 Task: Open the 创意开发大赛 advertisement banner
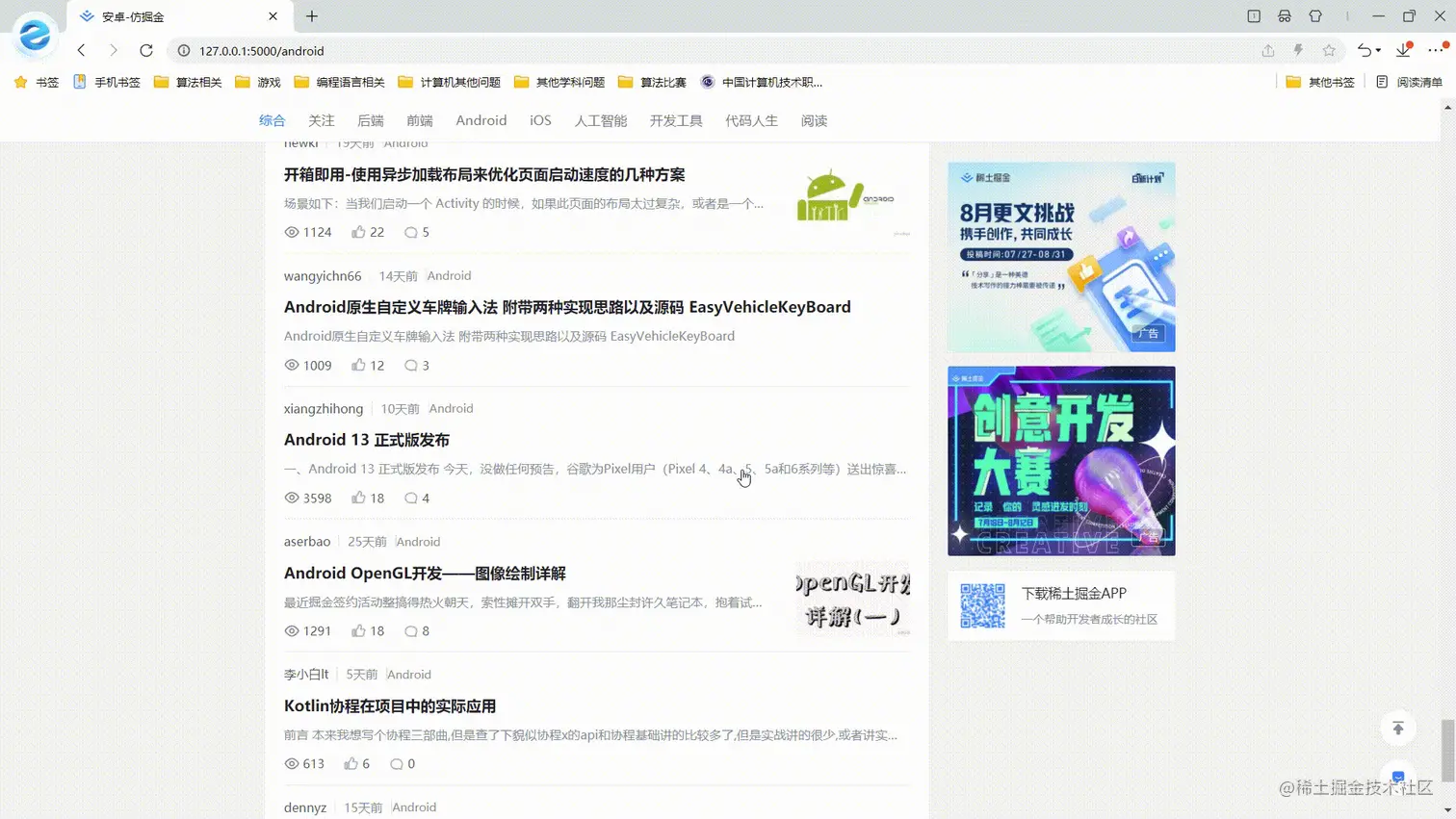point(1061,461)
